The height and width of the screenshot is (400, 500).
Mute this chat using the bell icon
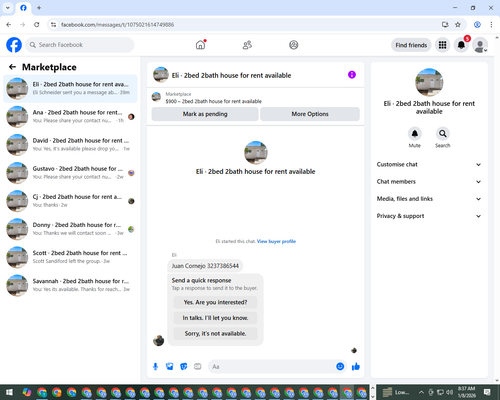coord(415,134)
